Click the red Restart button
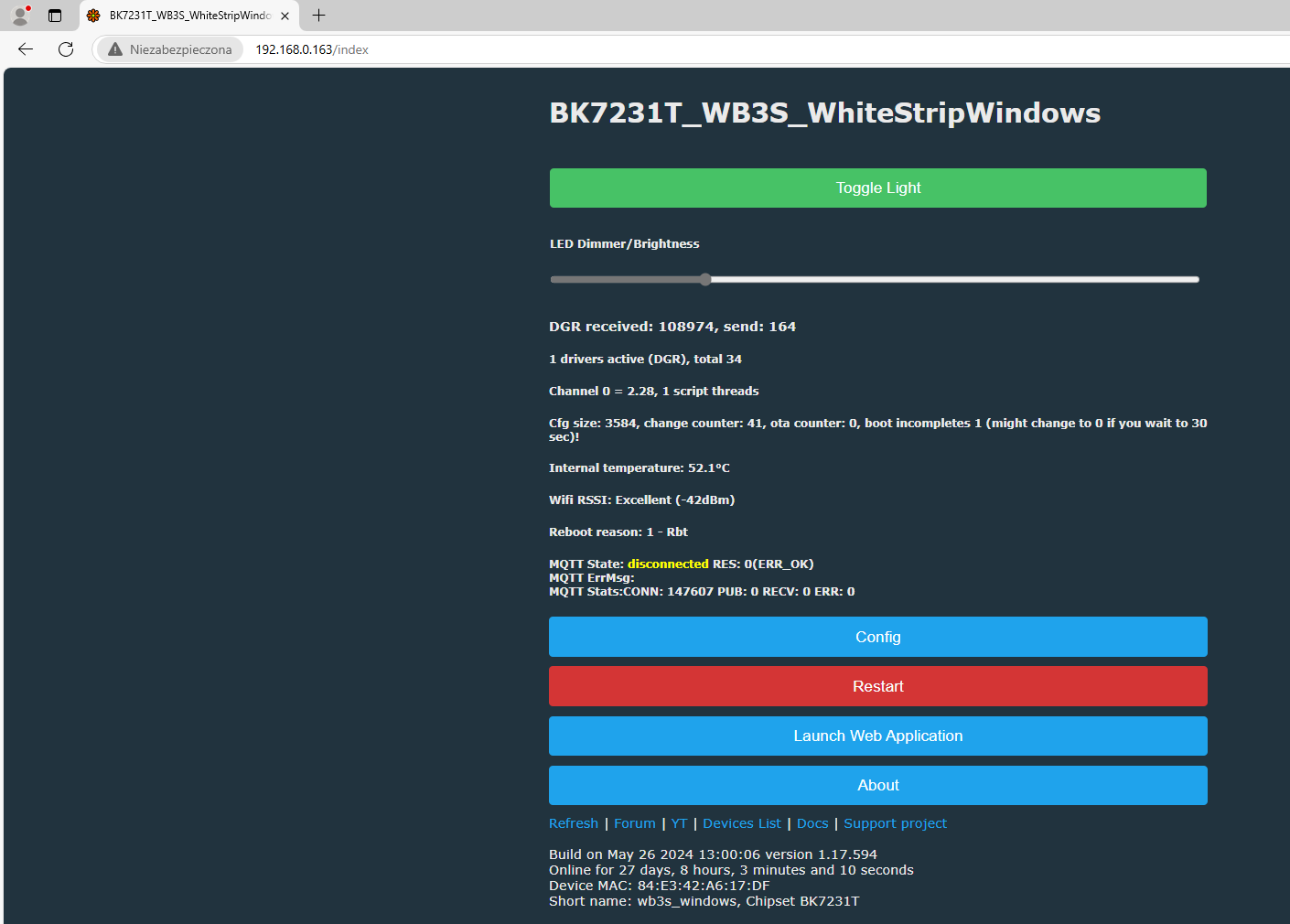Image resolution: width=1290 pixels, height=924 pixels. pyautogui.click(x=878, y=686)
